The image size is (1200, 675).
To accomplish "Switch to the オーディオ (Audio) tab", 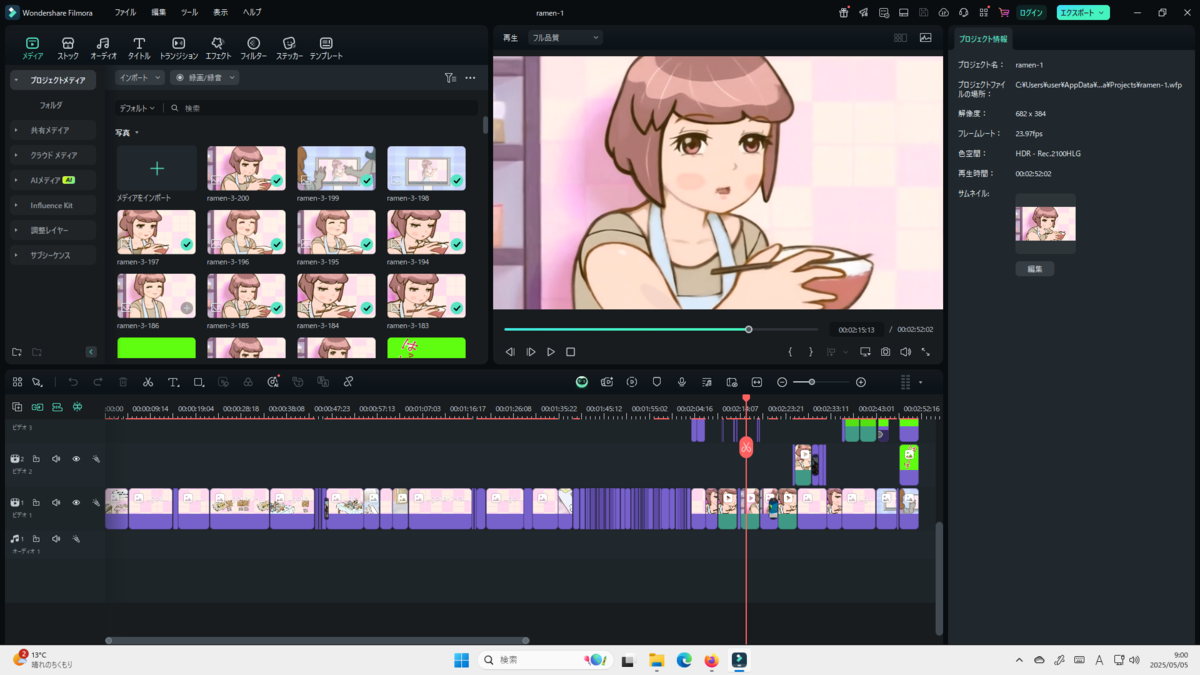I will (x=103, y=48).
